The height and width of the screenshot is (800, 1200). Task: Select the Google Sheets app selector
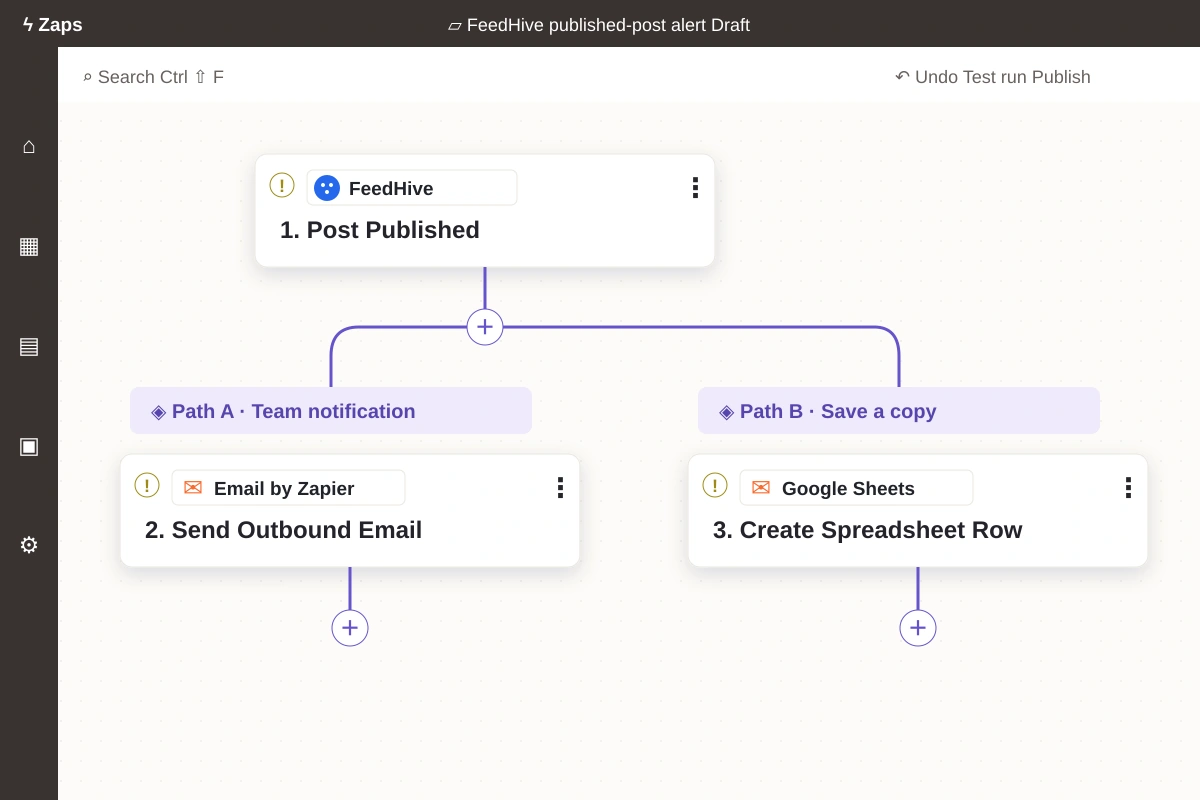click(856, 488)
